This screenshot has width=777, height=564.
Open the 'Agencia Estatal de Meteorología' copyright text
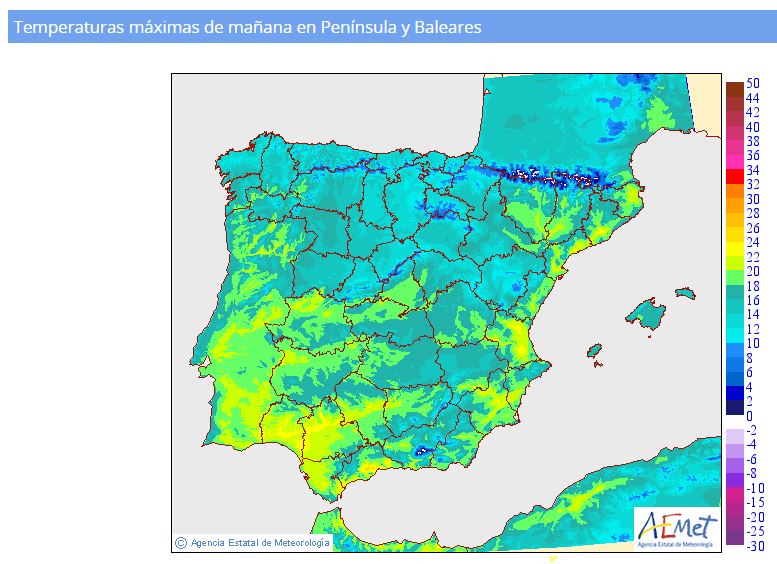(x=258, y=543)
